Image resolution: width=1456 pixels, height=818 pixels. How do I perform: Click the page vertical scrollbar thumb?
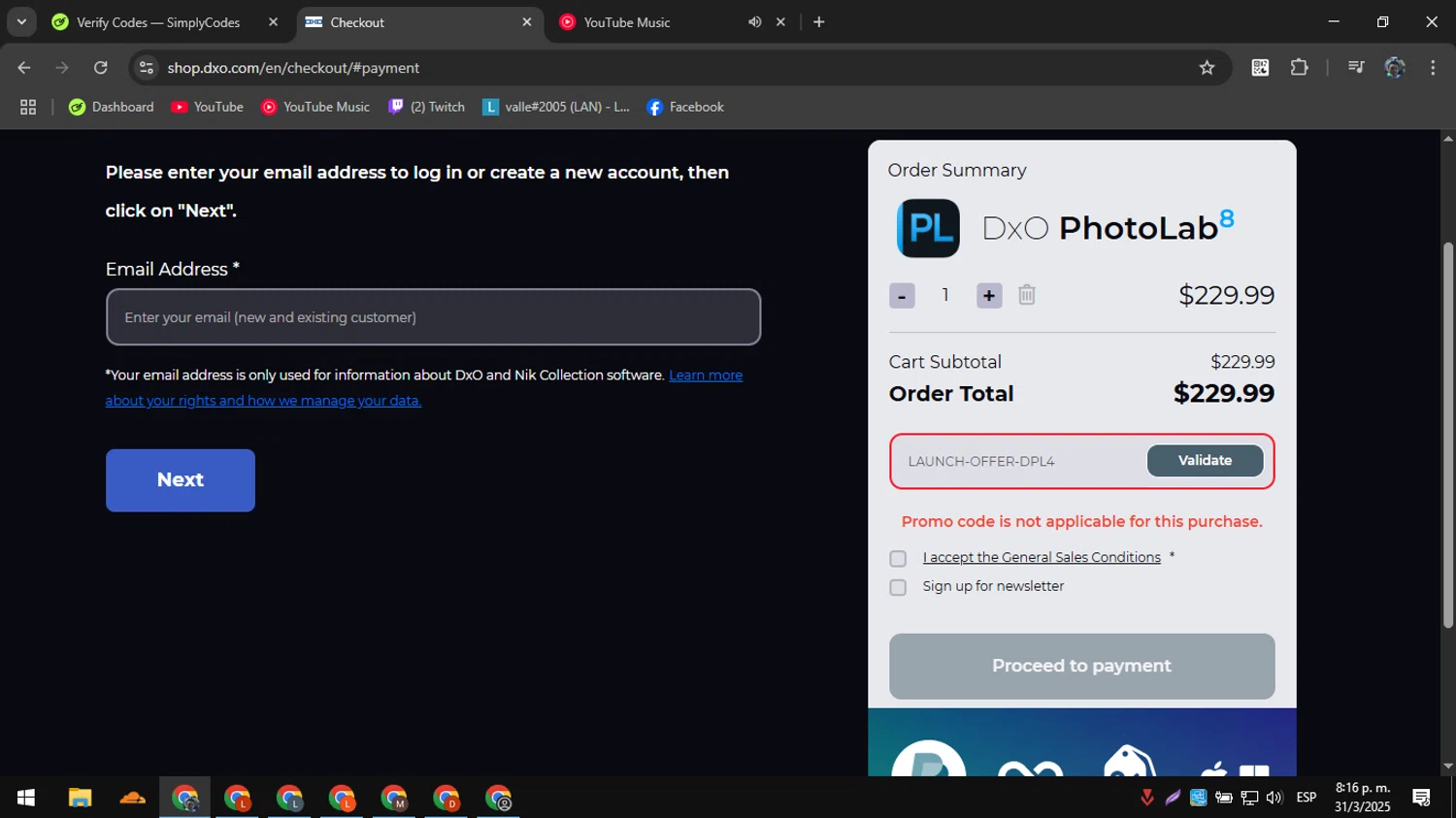click(x=1448, y=435)
